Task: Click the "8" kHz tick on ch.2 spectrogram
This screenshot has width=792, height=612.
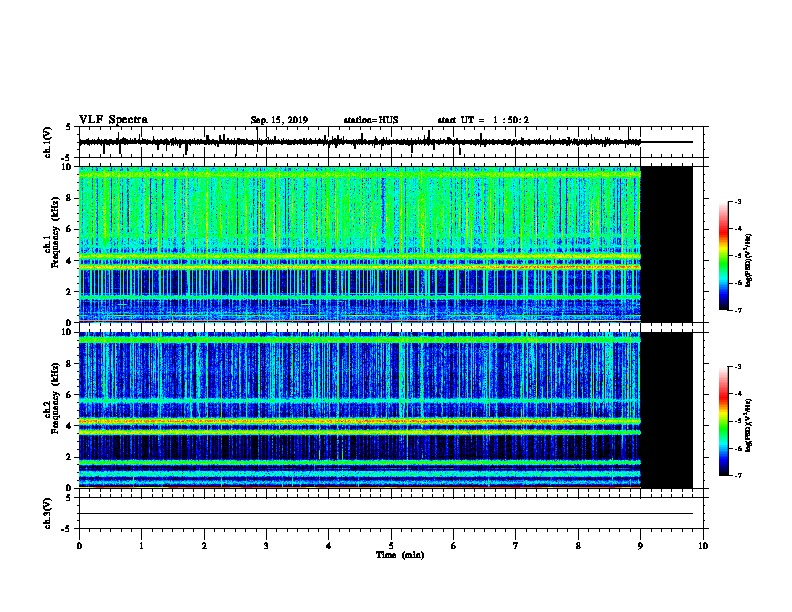Action: 69,364
